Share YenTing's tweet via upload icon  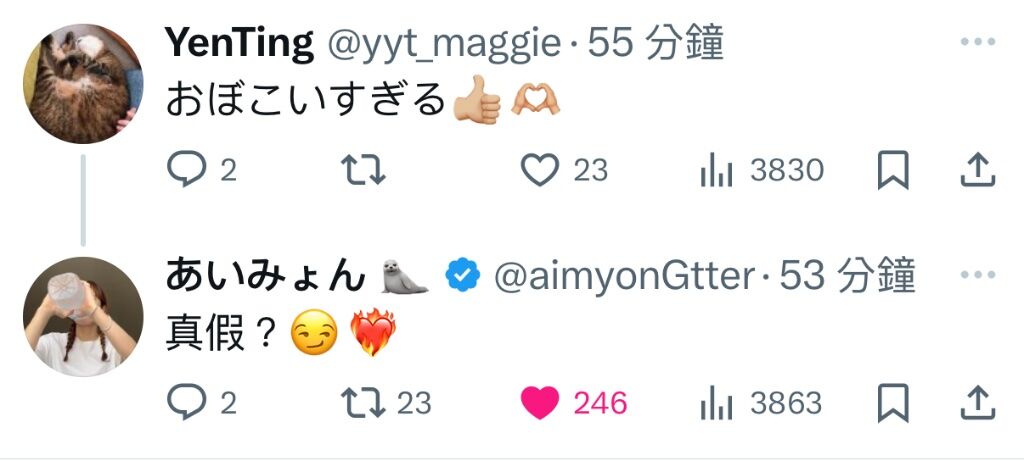(x=978, y=170)
